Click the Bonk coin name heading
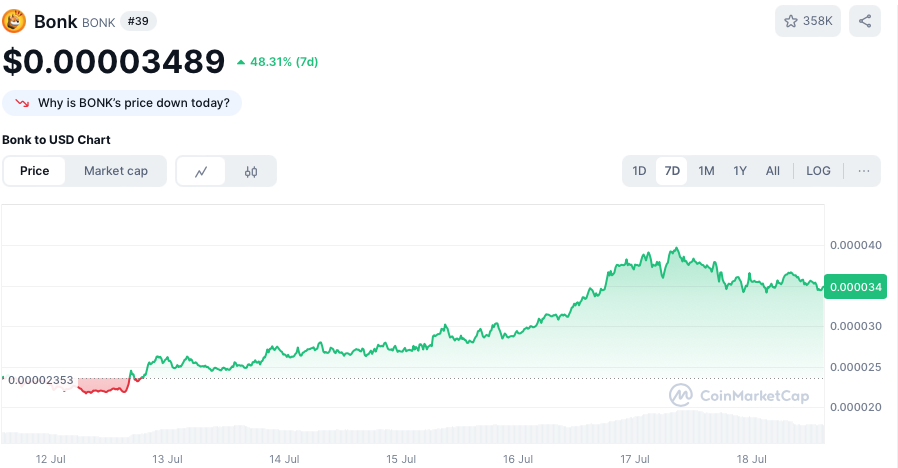 pos(56,22)
